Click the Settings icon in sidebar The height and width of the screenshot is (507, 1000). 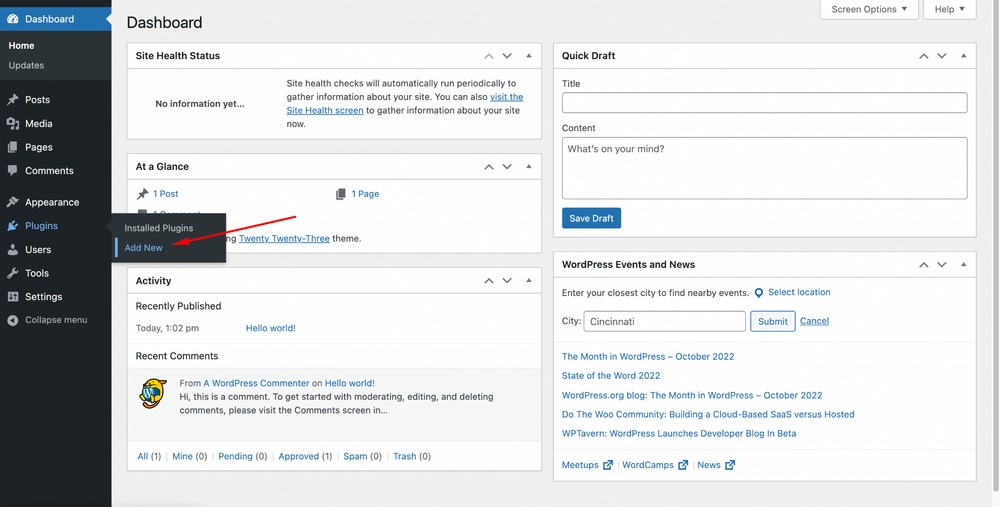pos(13,297)
